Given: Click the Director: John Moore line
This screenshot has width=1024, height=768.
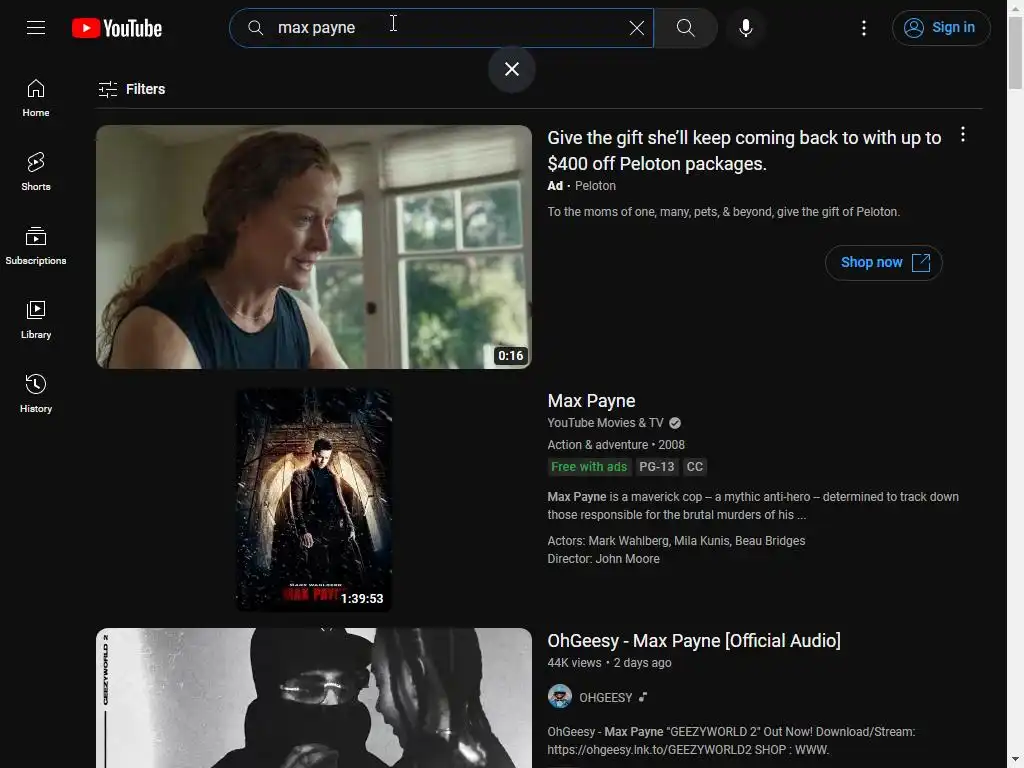Looking at the screenshot, I should [603, 558].
